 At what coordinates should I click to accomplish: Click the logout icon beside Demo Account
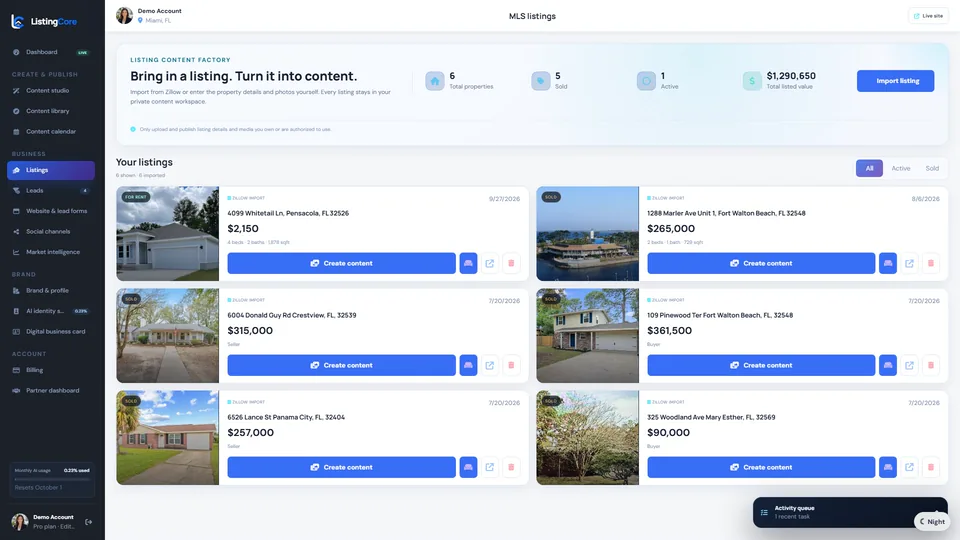click(x=89, y=522)
